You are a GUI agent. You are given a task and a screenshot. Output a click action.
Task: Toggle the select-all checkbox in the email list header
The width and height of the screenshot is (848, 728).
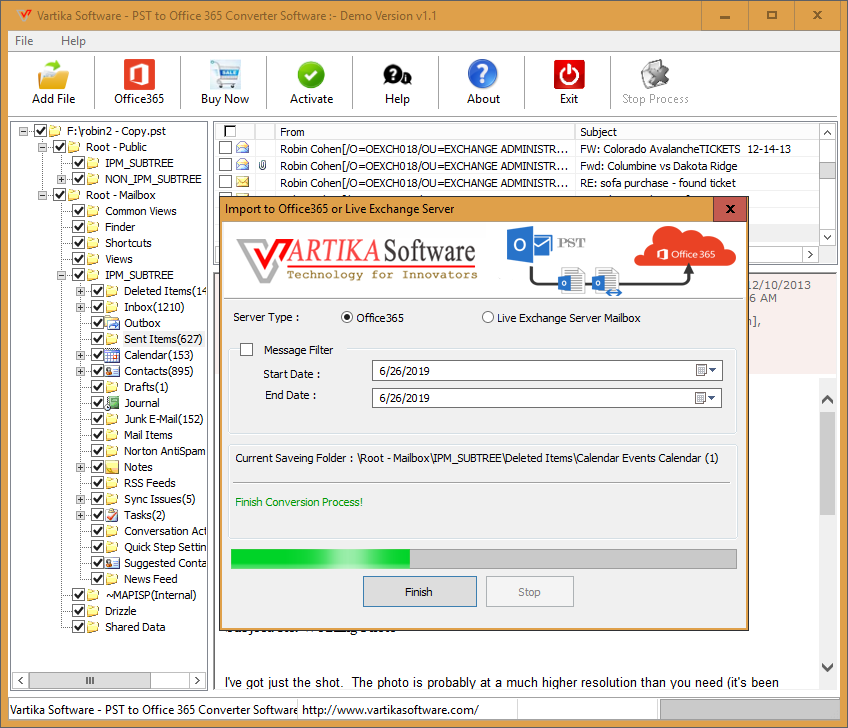(x=230, y=131)
